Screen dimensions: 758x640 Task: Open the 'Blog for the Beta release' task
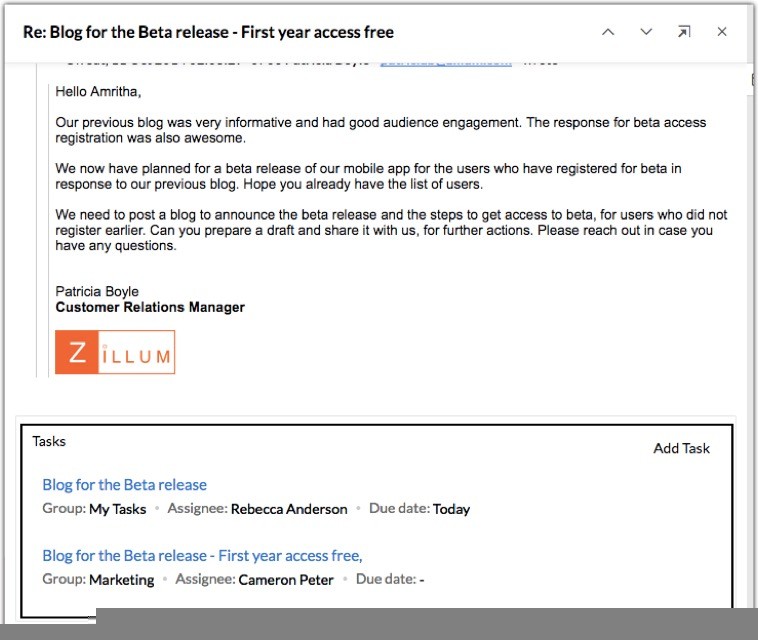tap(124, 484)
